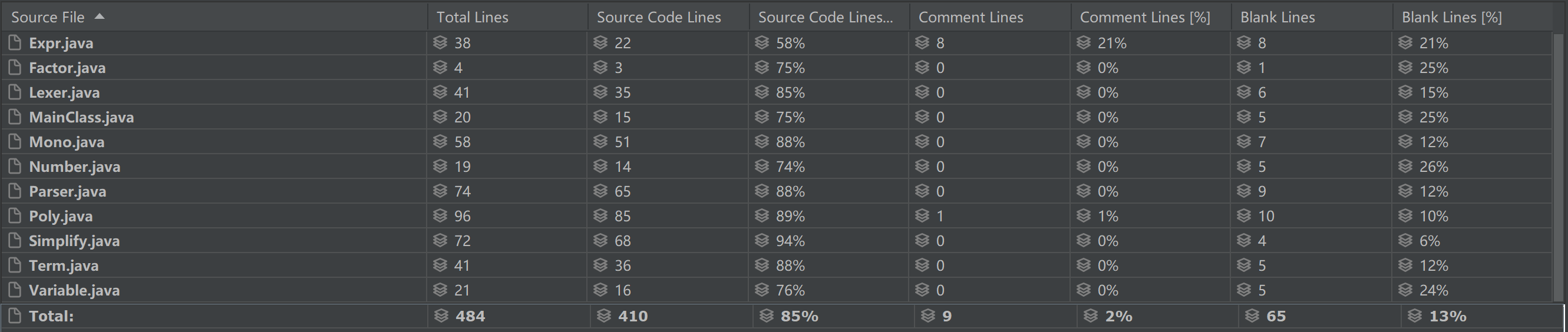The height and width of the screenshot is (332, 1568).
Task: Click the stack icon beside Expr.java comment lines 8
Action: pos(922,42)
